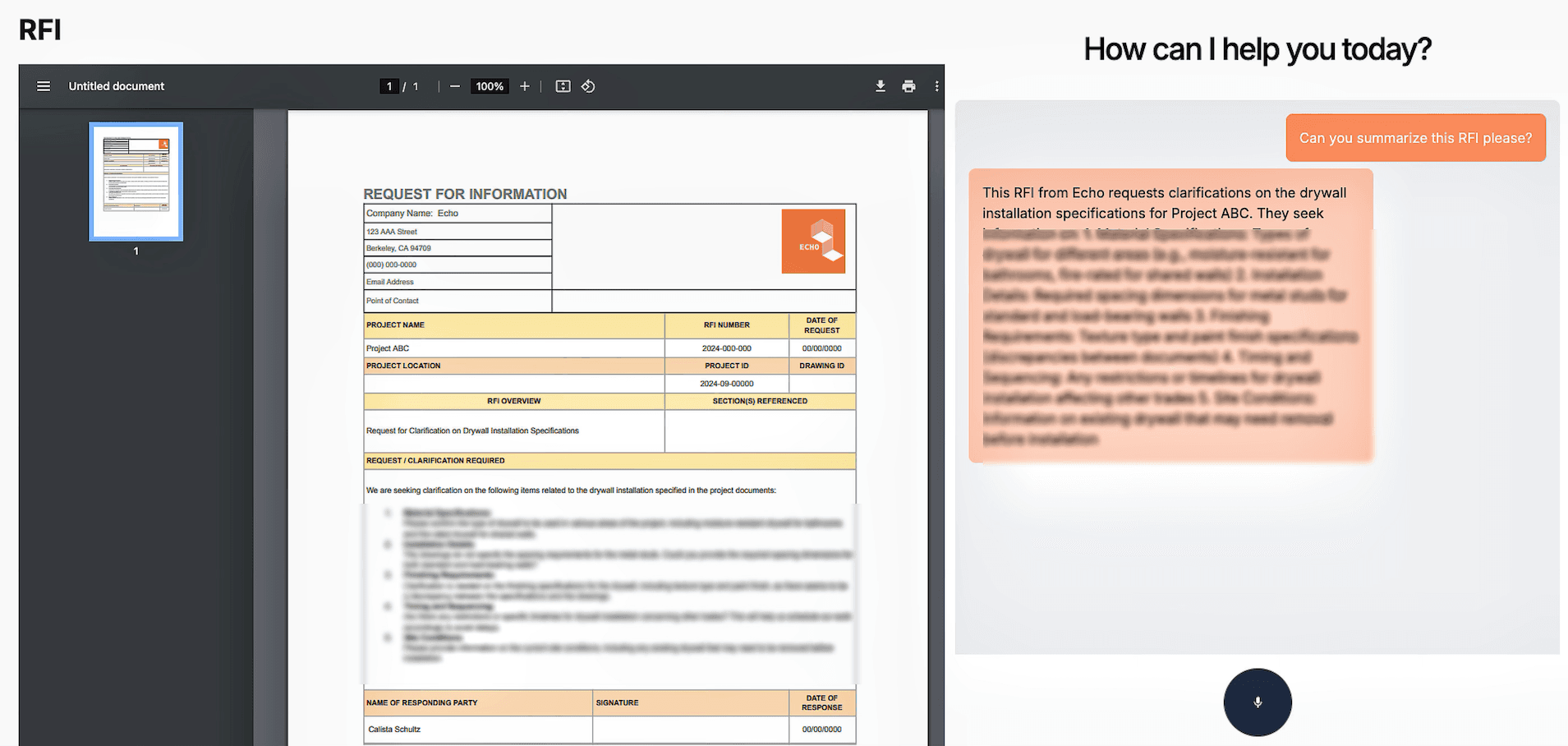This screenshot has width=1568, height=746.
Task: Click the 'REQUEST / CLARIFICATION REQUIRED' header
Action: (x=609, y=461)
